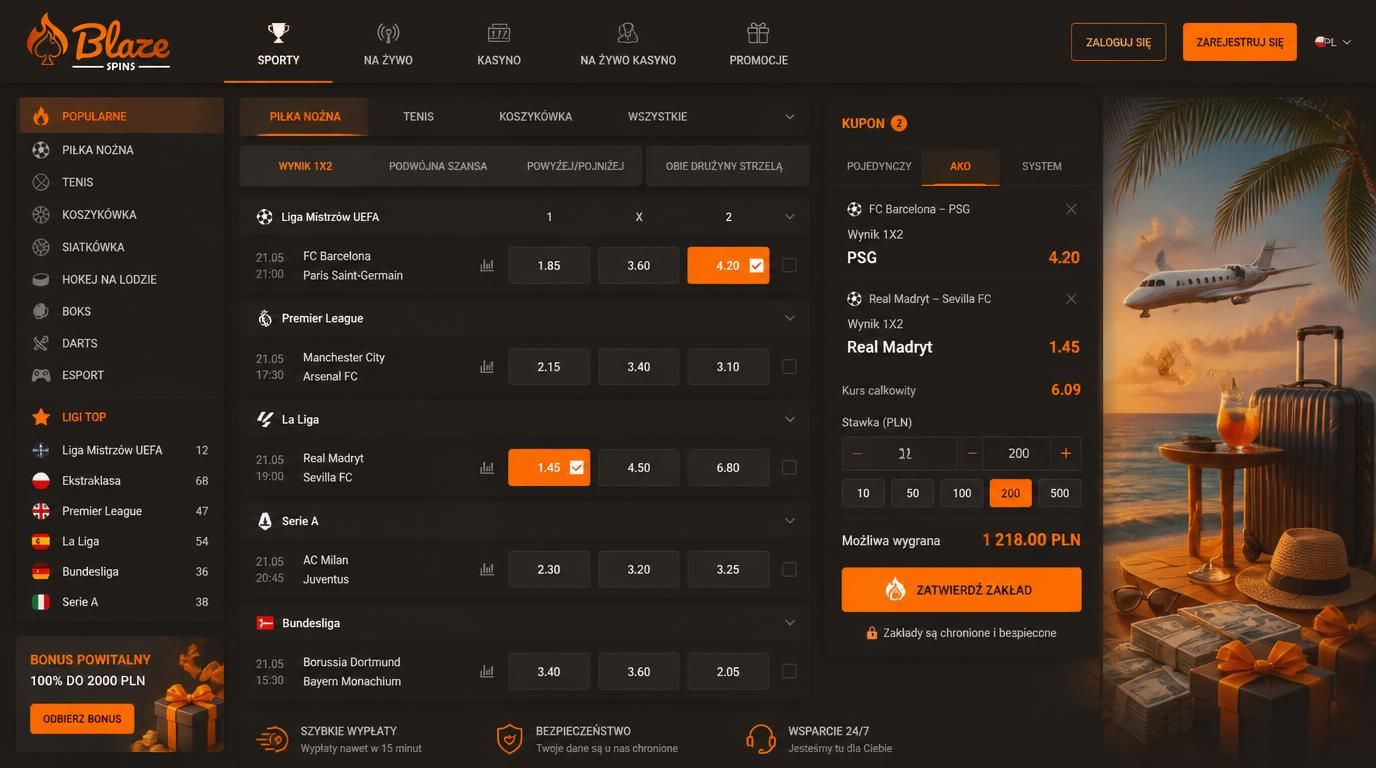Increase stake with plus button
1376x768 pixels.
click(1066, 453)
